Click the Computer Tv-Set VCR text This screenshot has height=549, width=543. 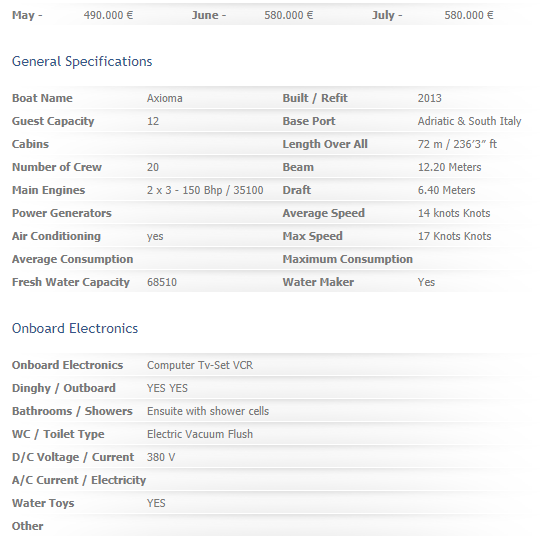[200, 365]
